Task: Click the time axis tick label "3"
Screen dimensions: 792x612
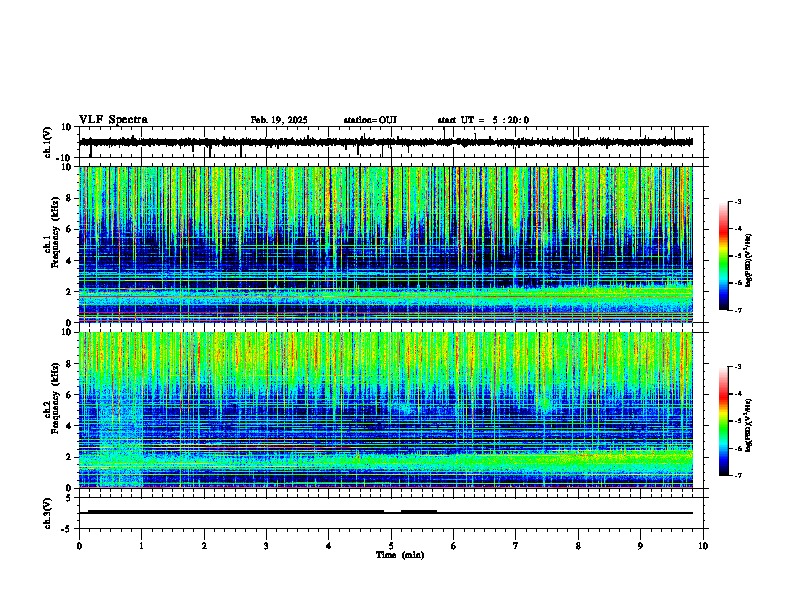Action: click(266, 546)
